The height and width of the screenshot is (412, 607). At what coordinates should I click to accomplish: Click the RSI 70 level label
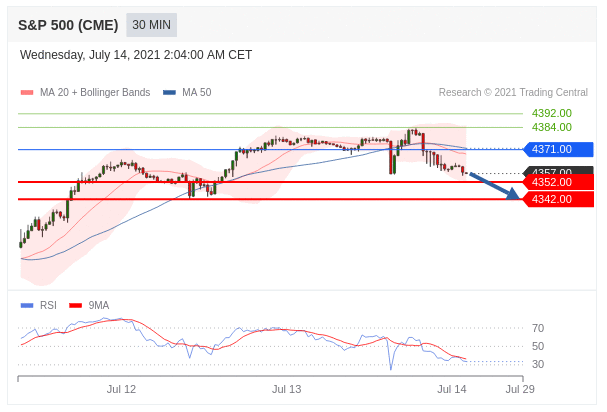click(538, 328)
